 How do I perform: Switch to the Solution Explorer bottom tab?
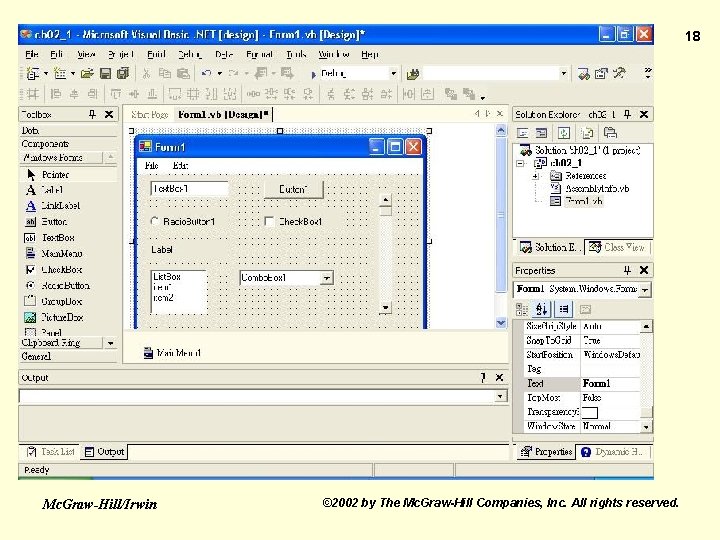(x=548, y=248)
